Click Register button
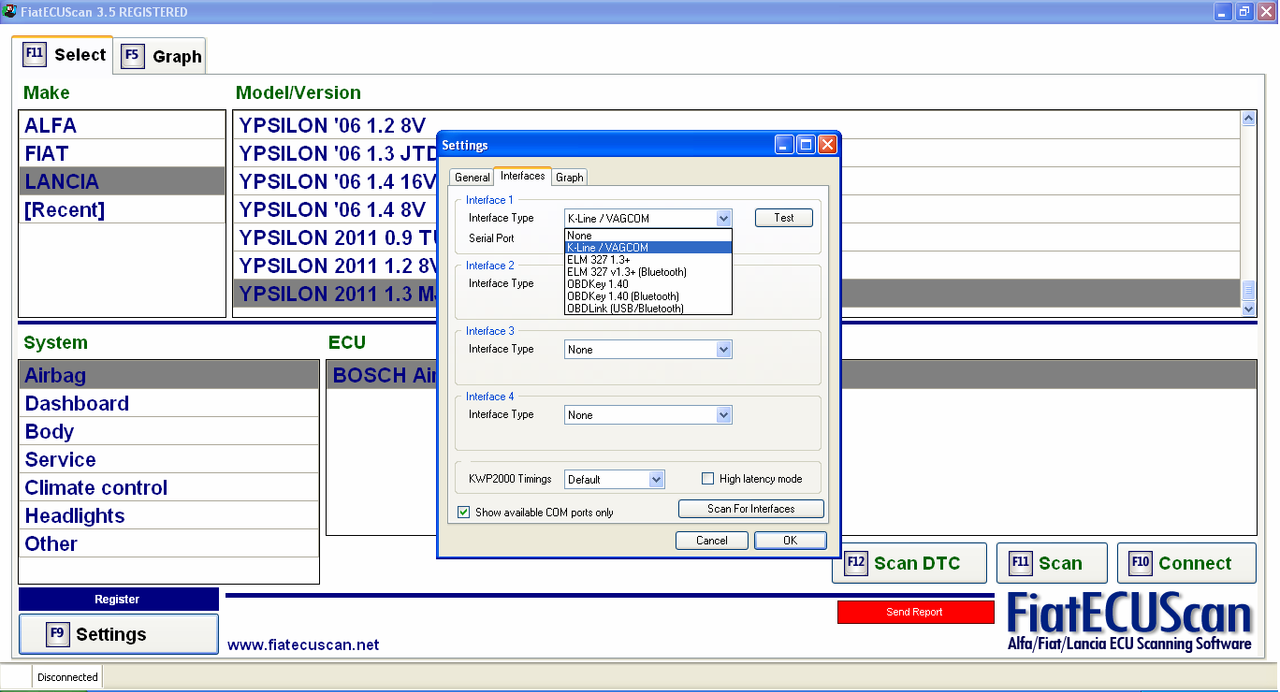The height and width of the screenshot is (692, 1280). point(118,599)
